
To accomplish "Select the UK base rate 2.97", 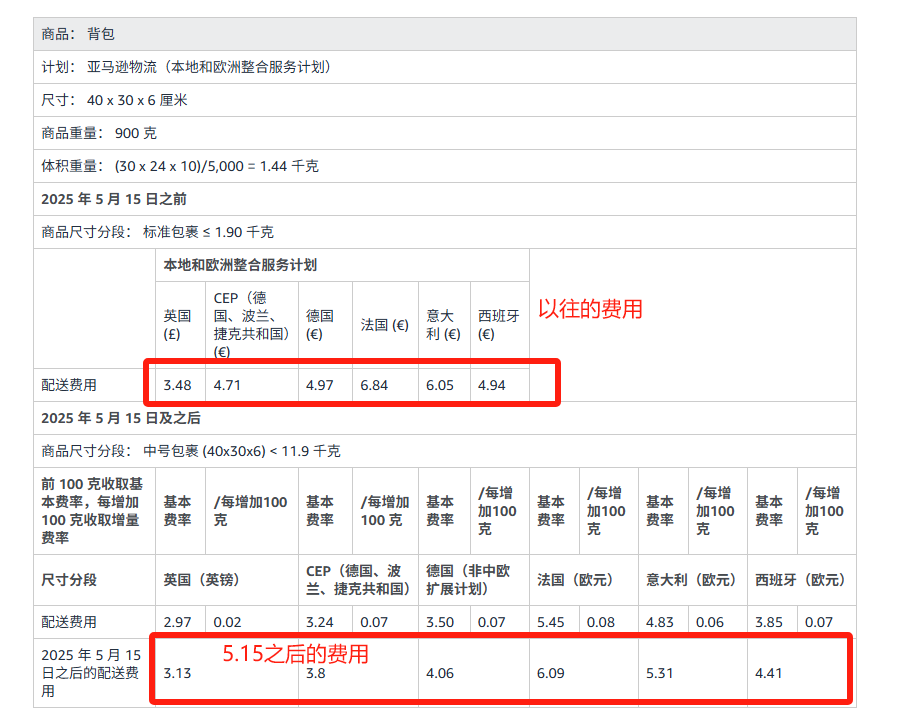I will [x=177, y=622].
